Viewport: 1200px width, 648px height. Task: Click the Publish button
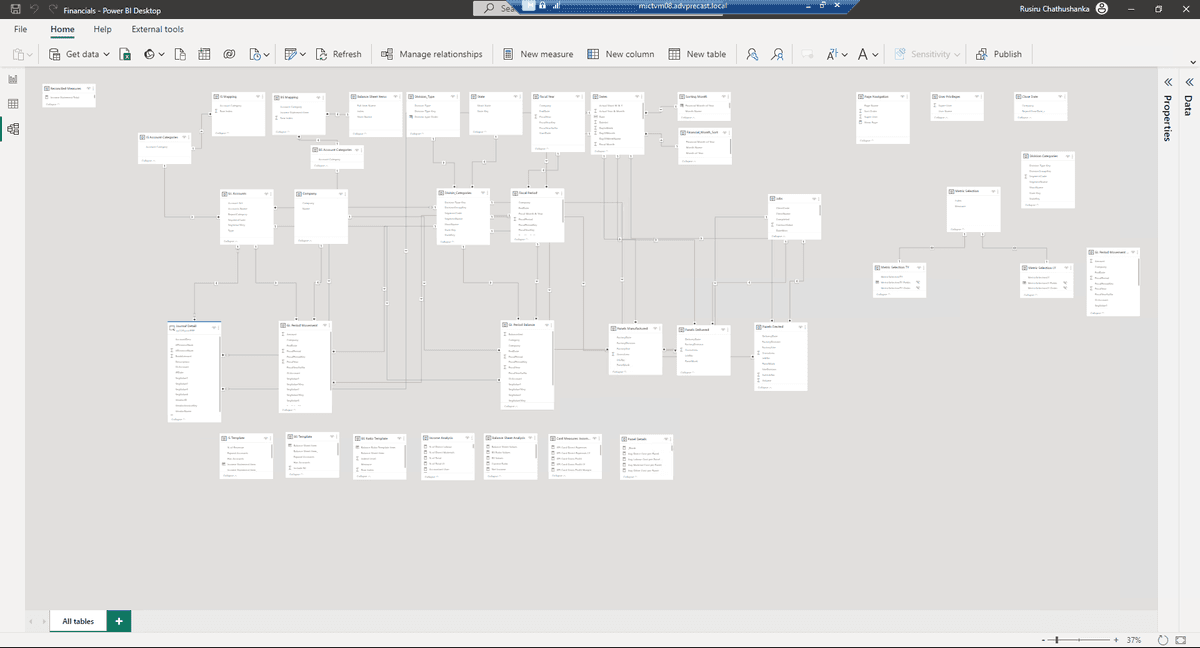pos(999,53)
